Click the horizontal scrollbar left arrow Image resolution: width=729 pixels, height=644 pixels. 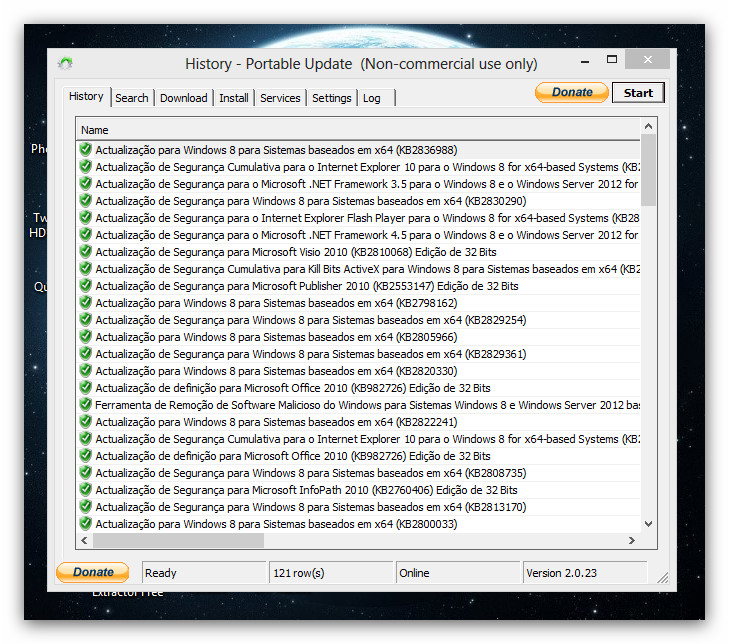[x=84, y=540]
